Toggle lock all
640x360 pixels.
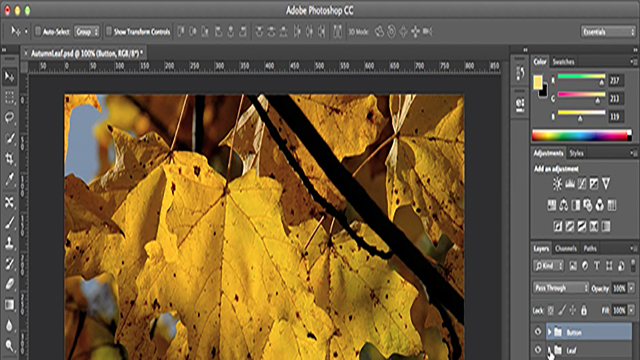584,311
